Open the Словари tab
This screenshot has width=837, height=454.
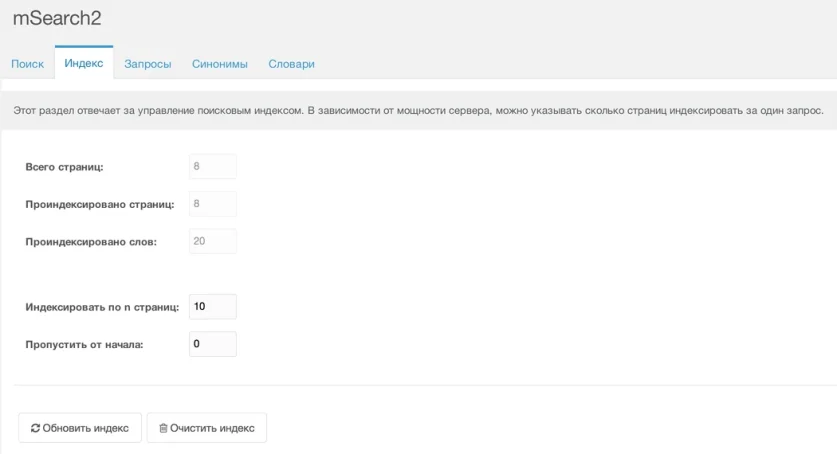pyautogui.click(x=291, y=64)
